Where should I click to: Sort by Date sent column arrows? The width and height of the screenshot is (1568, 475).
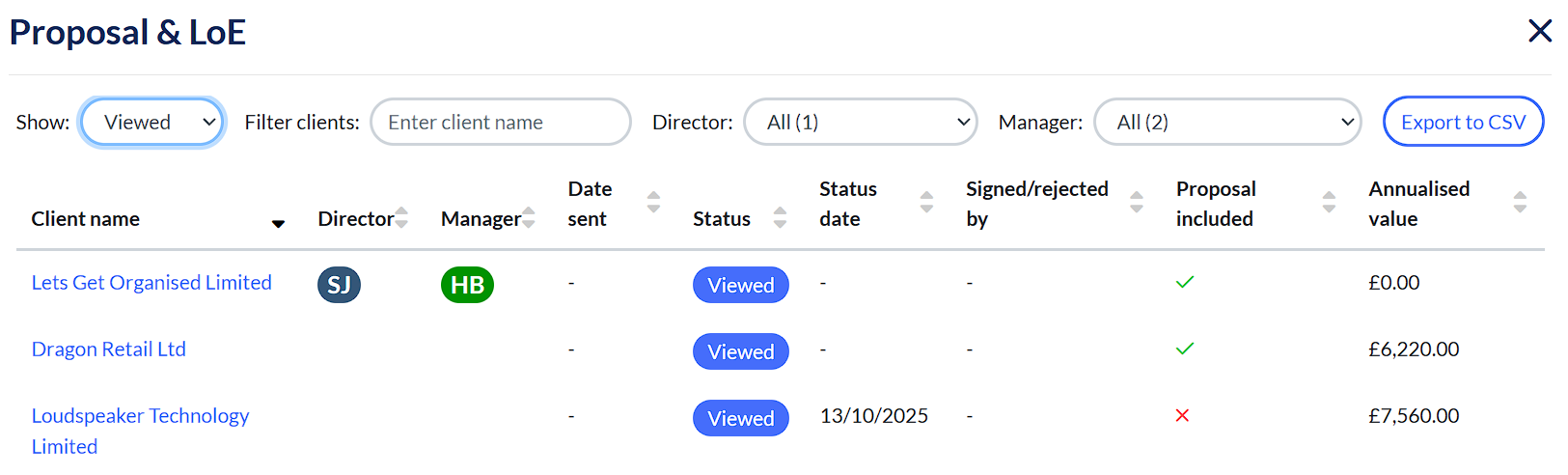[653, 202]
